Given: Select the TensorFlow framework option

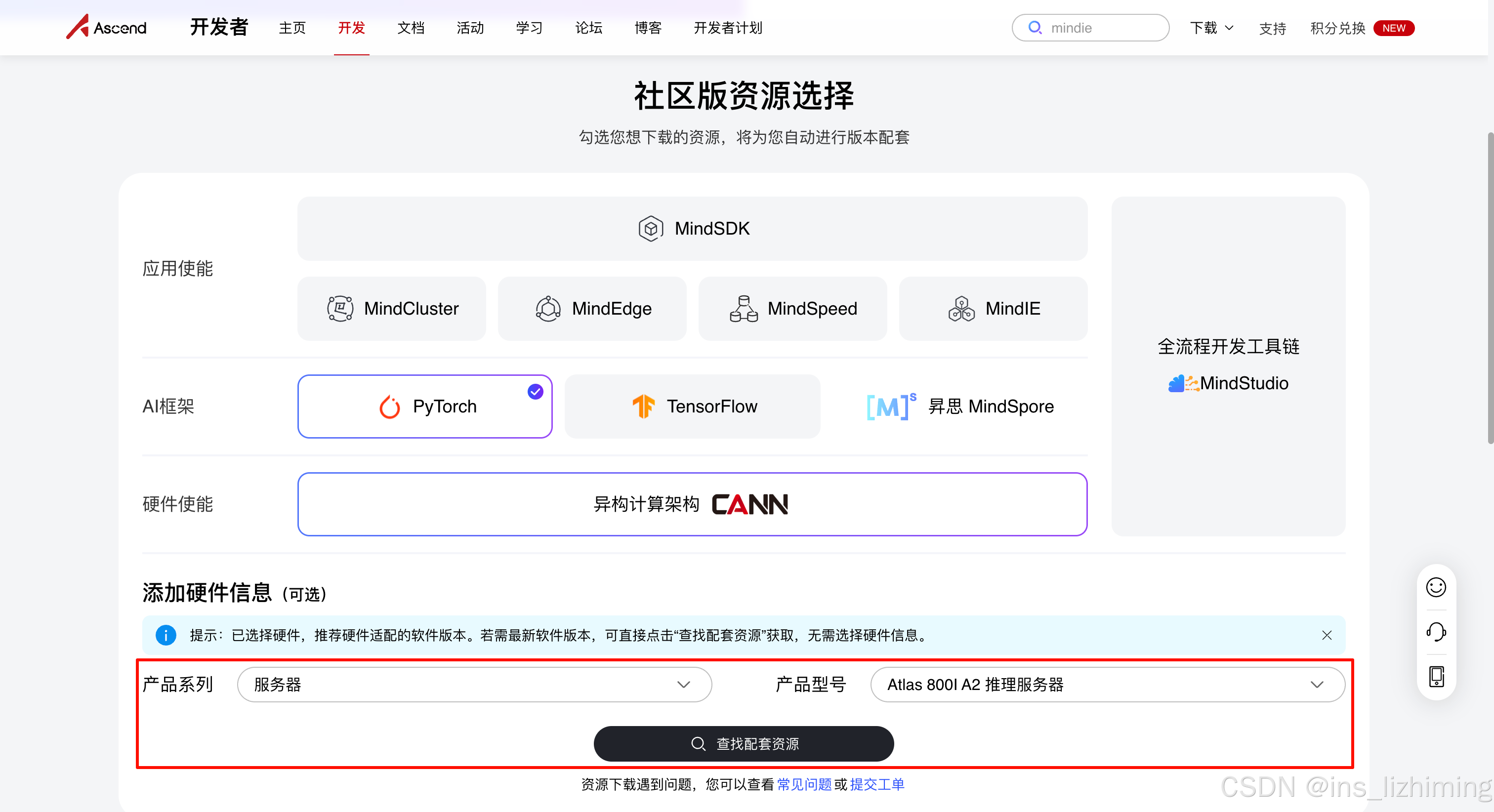Looking at the screenshot, I should [x=692, y=406].
